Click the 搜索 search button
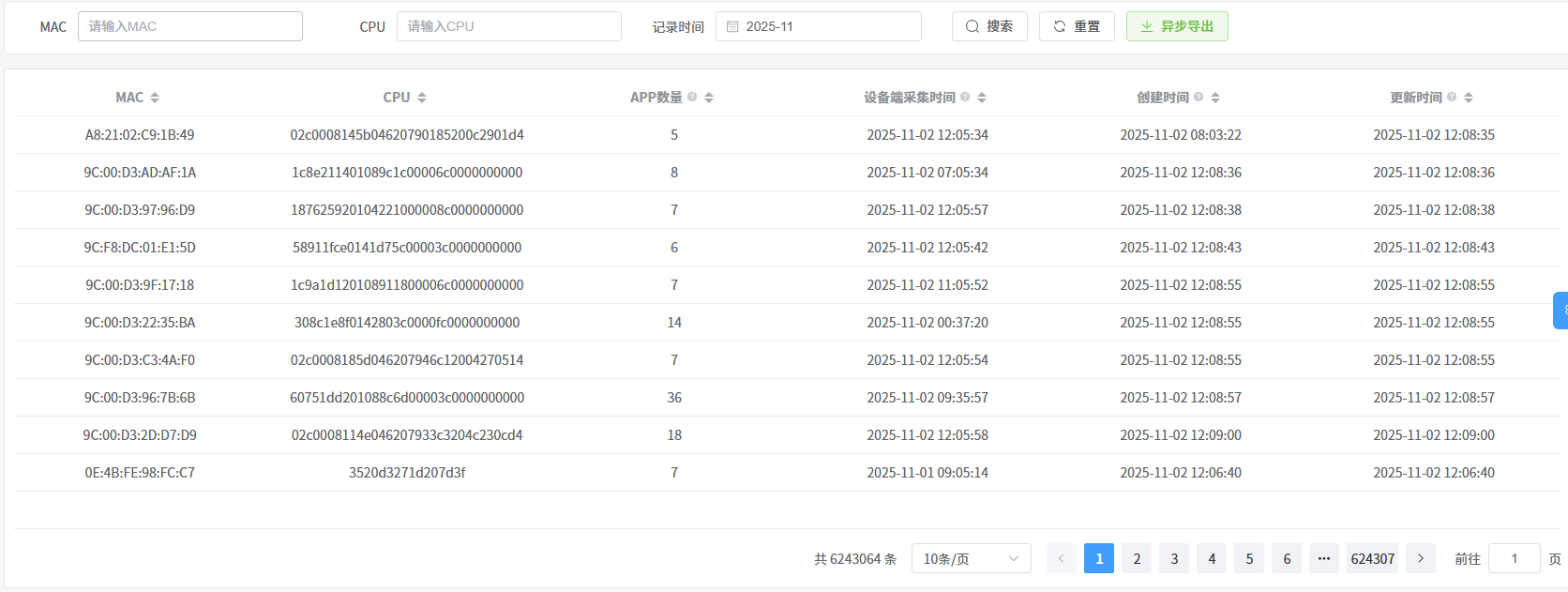This screenshot has height=592, width=1568. (989, 26)
